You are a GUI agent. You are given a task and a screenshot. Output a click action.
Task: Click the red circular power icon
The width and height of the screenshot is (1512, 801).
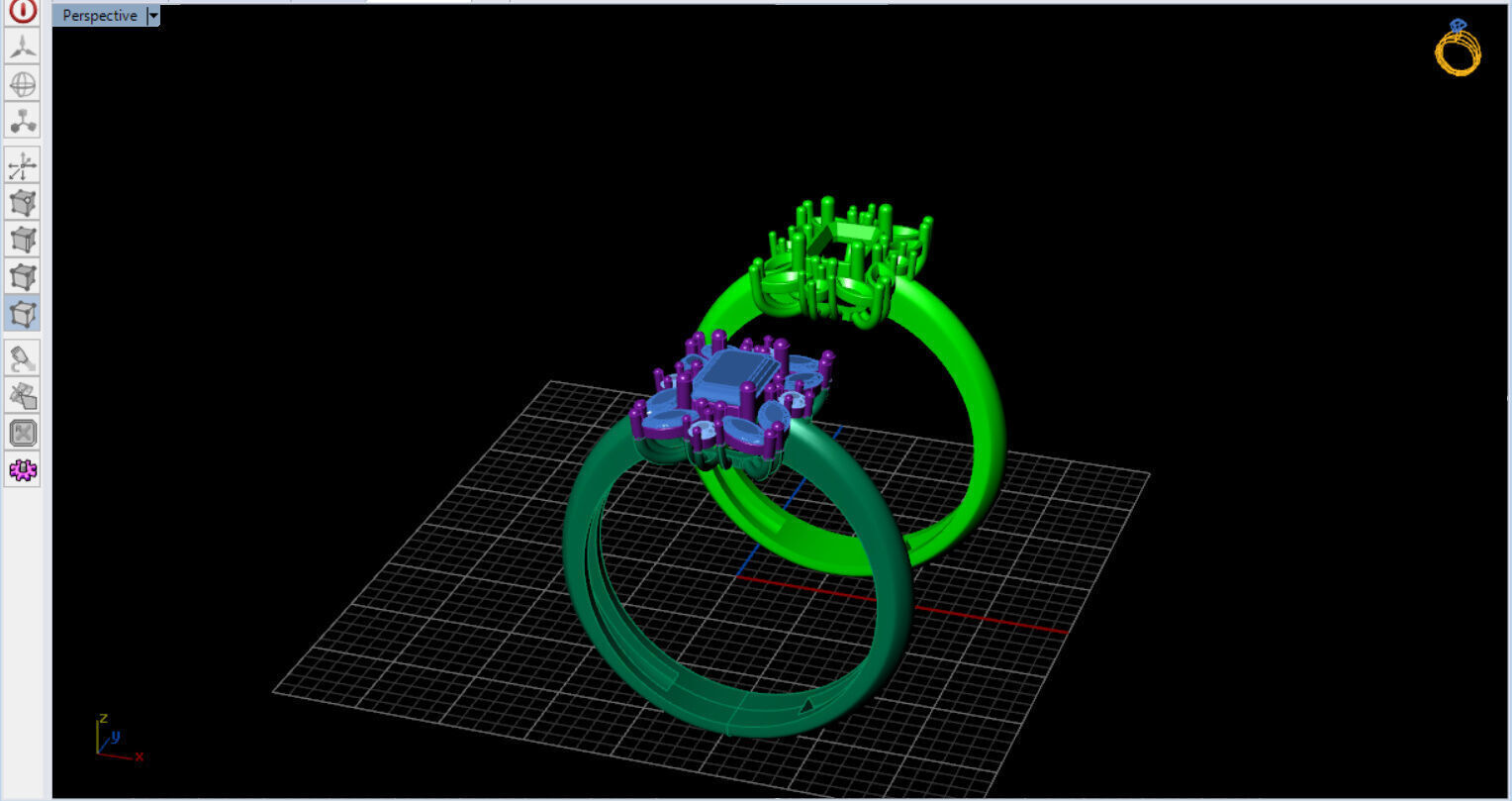point(23,11)
